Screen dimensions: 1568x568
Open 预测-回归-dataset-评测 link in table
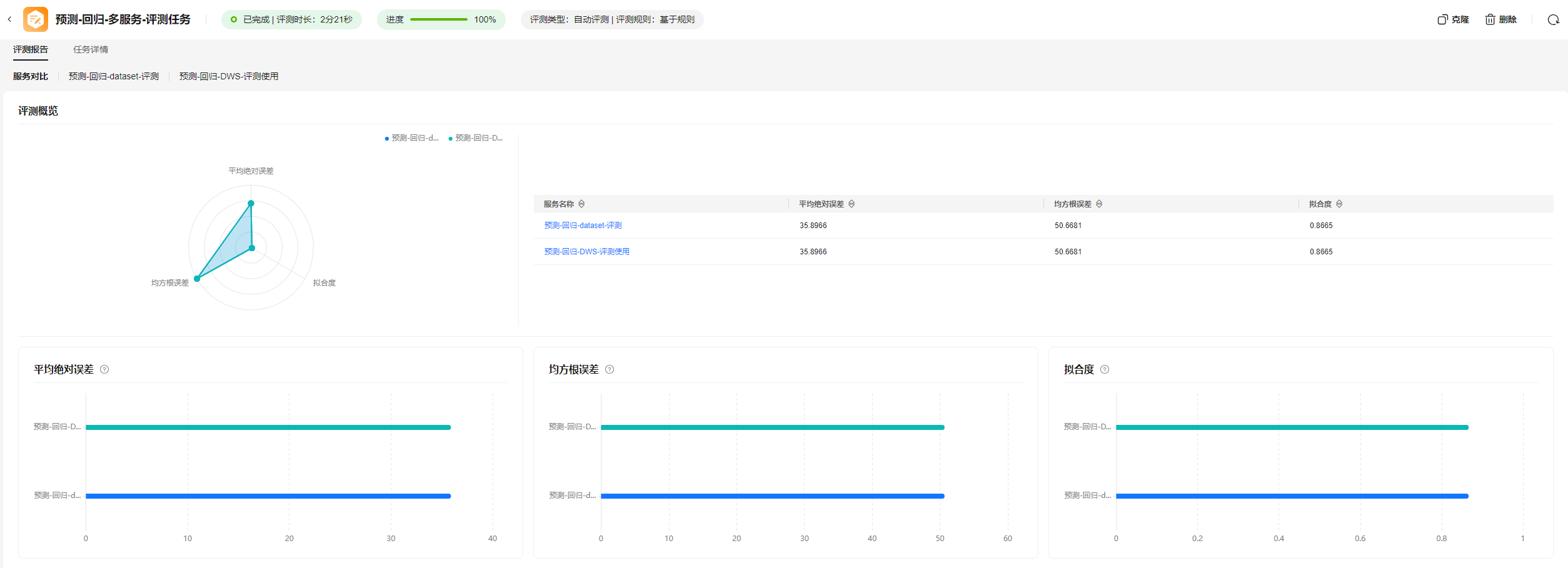pyautogui.click(x=583, y=226)
